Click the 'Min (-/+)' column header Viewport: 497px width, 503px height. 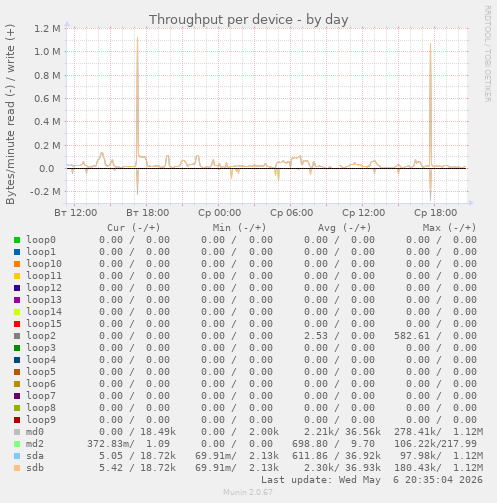[239, 228]
